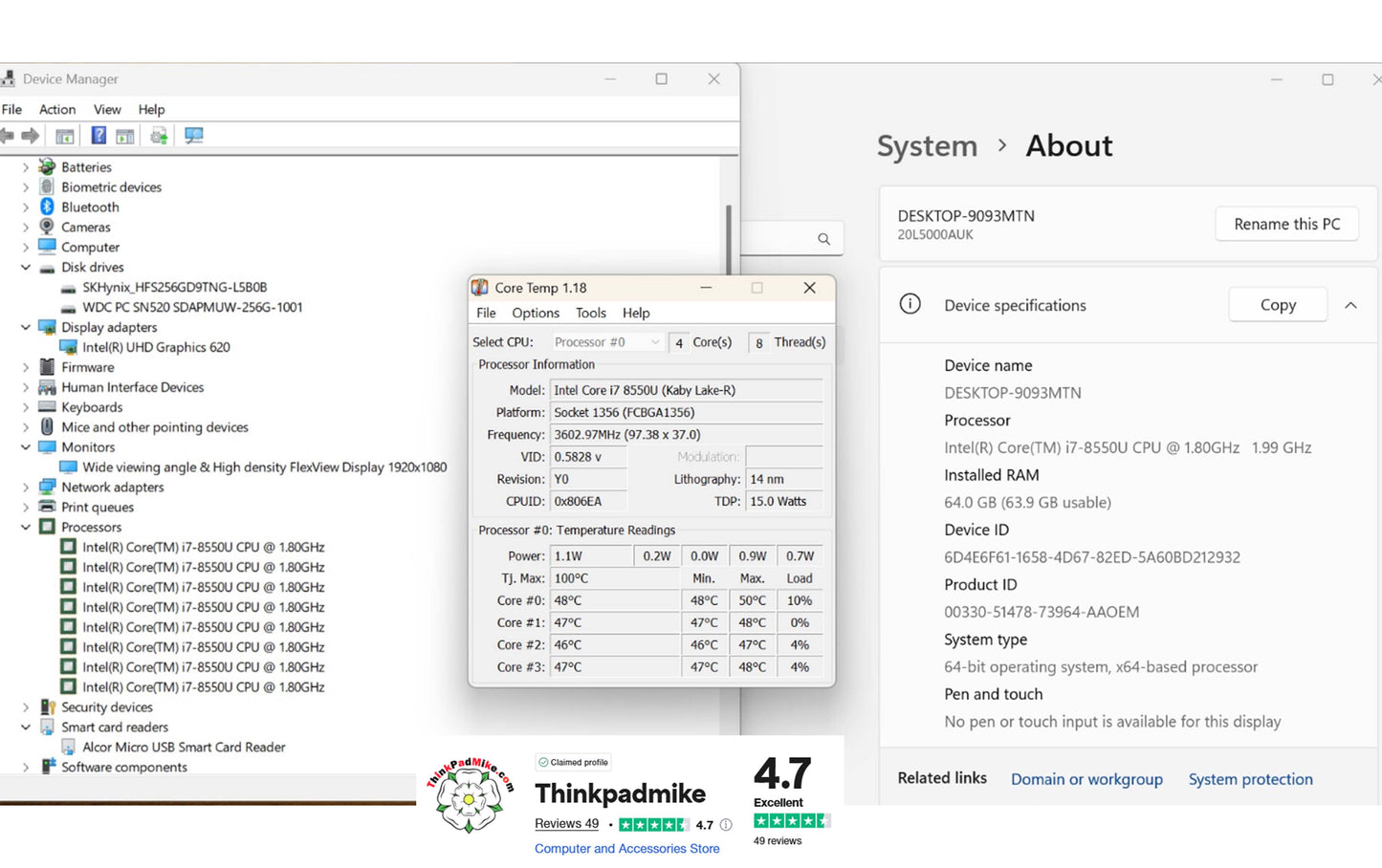Screen dimensions: 1382x868
Task: Open the blue question-mark Help toolbar icon
Action: coord(99,136)
